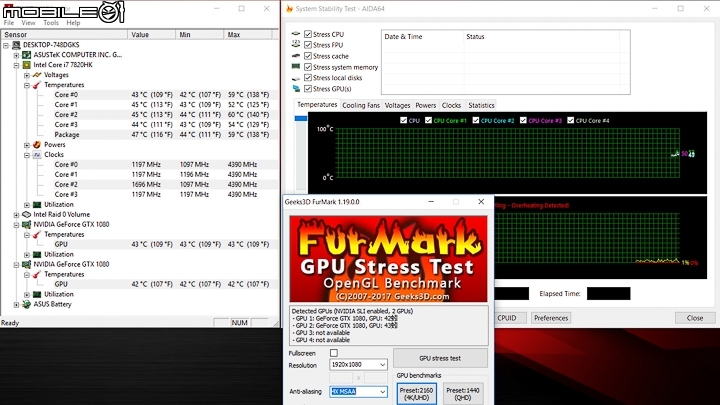Click the Max column header in HWMonitor
This screenshot has width=720, height=405.
tap(248, 34)
